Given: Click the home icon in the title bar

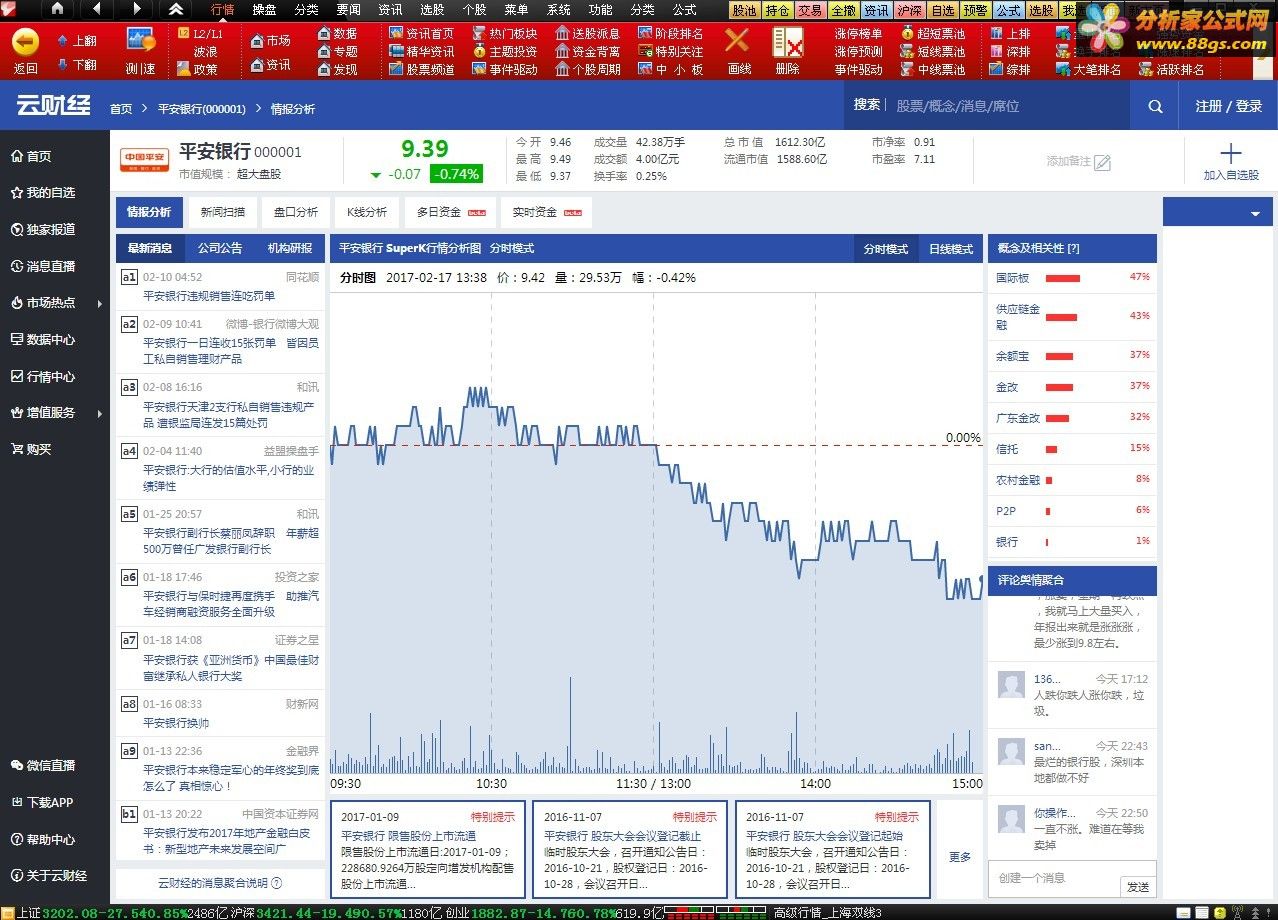Looking at the screenshot, I should tap(57, 9).
